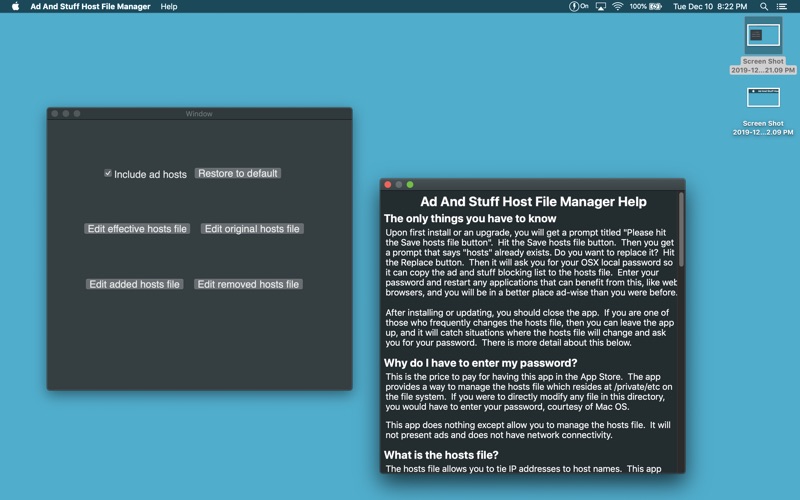Click the heading 'What is the hosts file?'
The width and height of the screenshot is (800, 500).
[x=441, y=455]
